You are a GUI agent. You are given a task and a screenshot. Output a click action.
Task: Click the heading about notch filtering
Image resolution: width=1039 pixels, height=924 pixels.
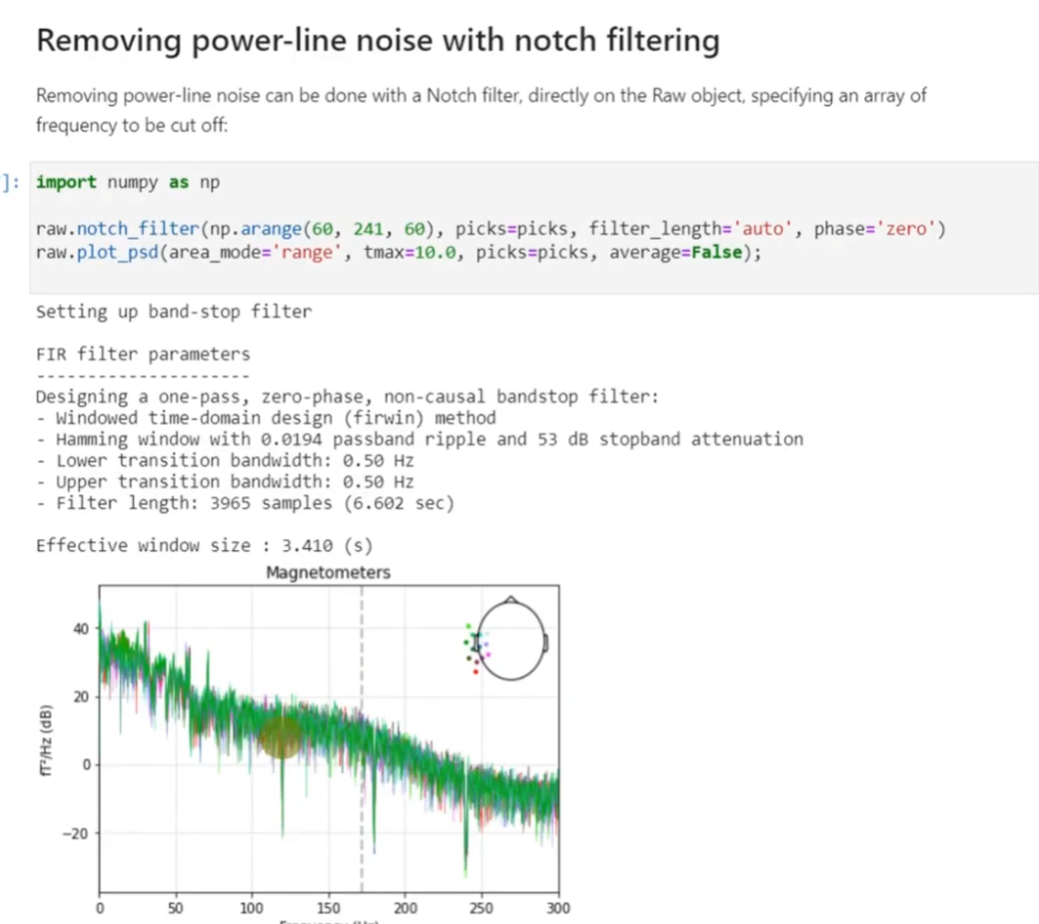377,41
